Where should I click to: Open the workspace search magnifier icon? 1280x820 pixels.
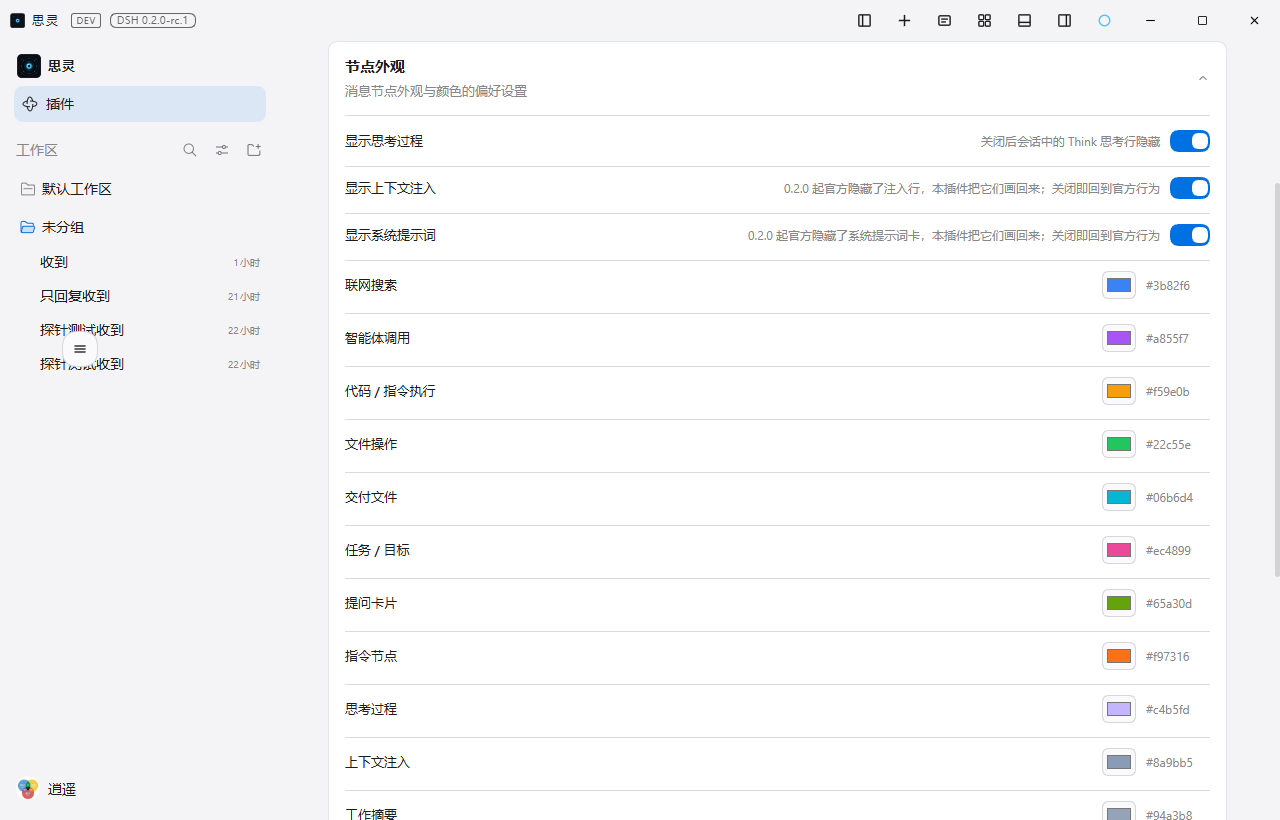click(x=190, y=150)
